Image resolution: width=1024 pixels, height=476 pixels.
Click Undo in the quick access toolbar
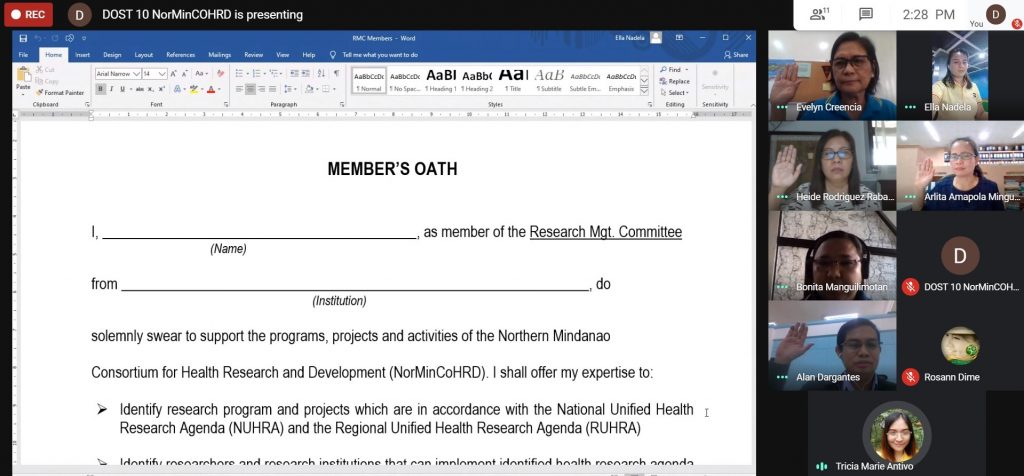click(37, 39)
